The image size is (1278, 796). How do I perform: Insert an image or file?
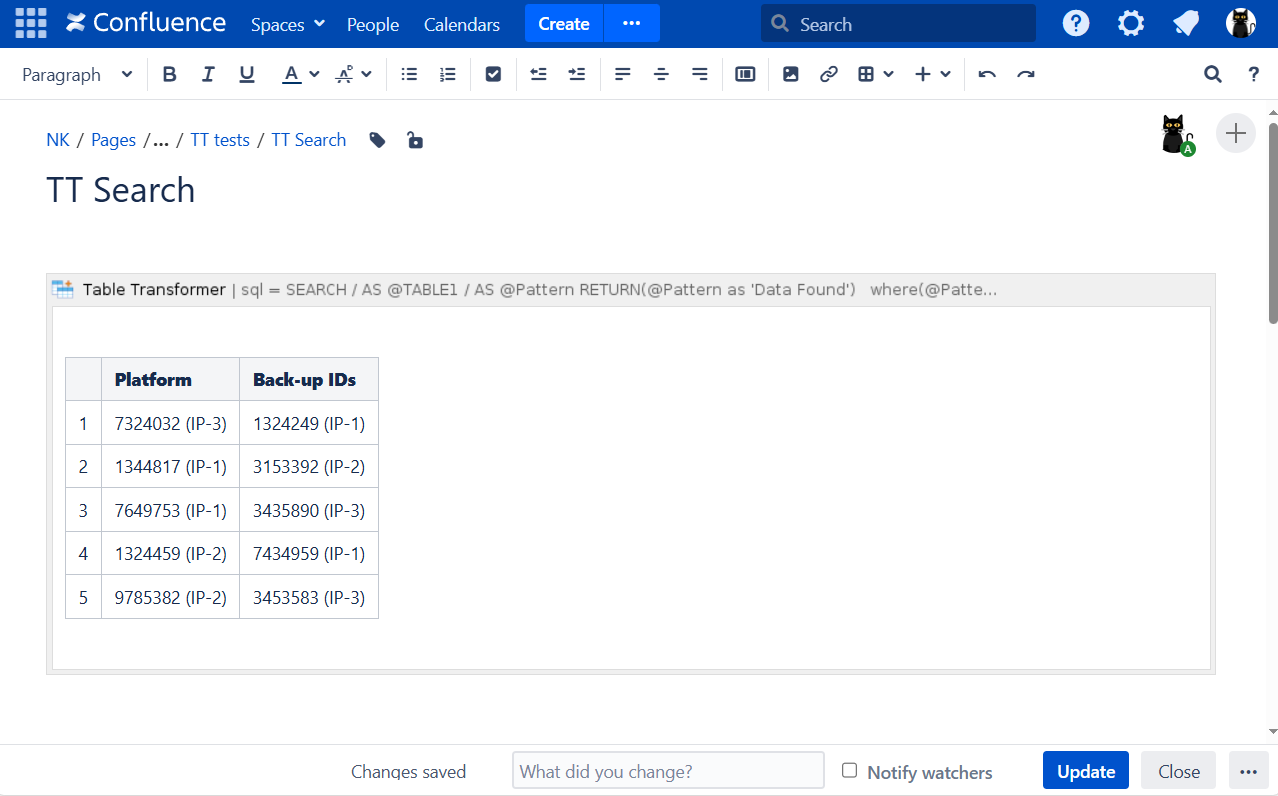tap(790, 74)
